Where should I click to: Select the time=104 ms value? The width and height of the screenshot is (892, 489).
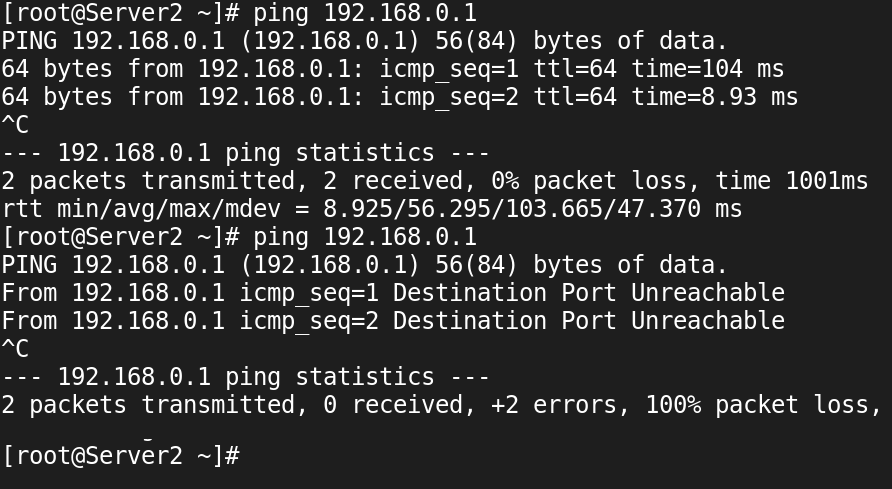tap(708, 69)
